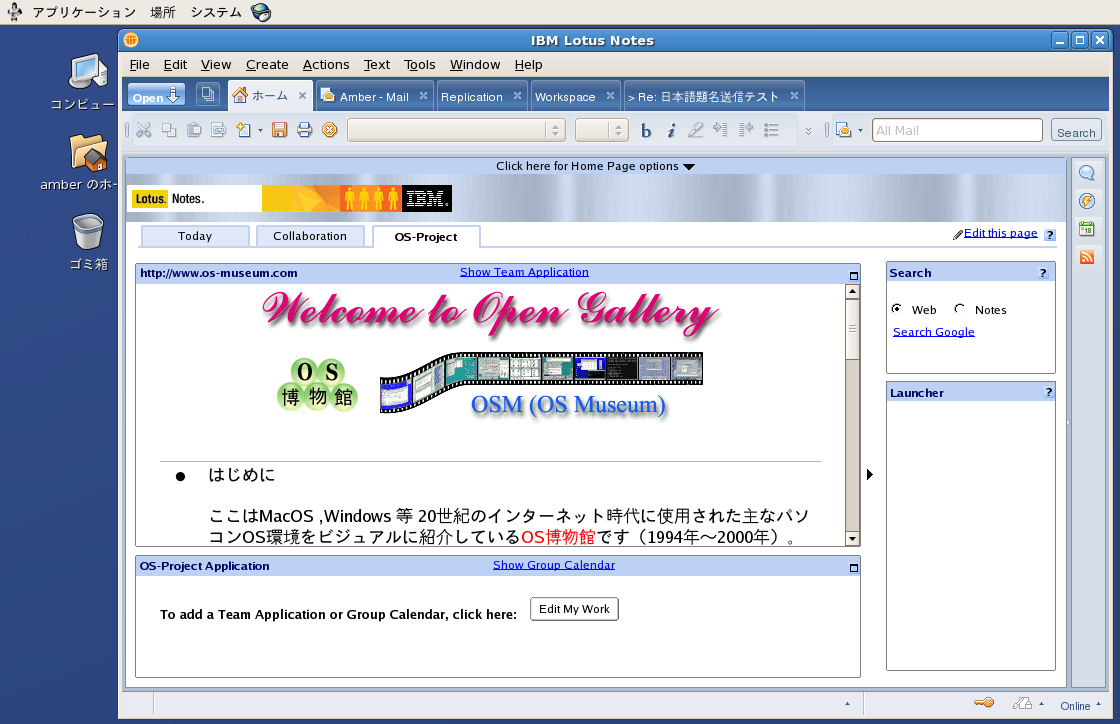Click the indent toolbar icon
This screenshot has width=1120, height=724.
(720, 130)
